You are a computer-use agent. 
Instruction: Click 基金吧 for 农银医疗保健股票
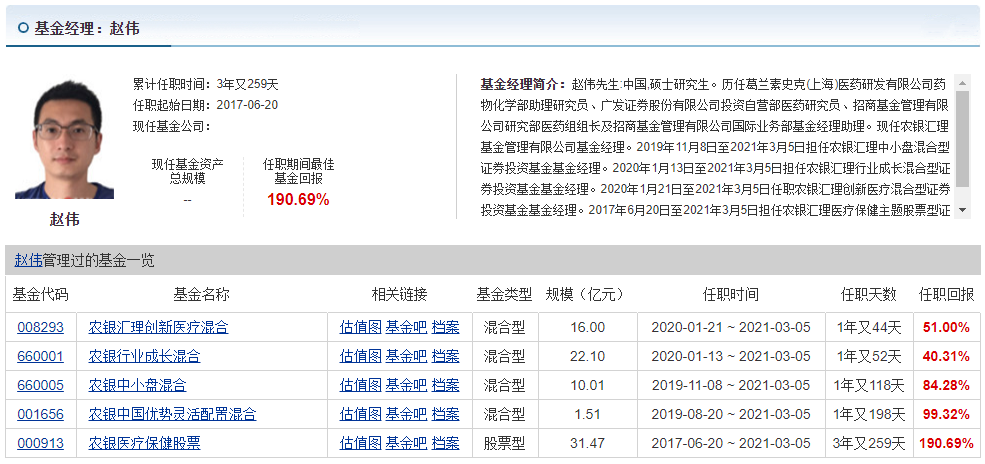[x=406, y=443]
